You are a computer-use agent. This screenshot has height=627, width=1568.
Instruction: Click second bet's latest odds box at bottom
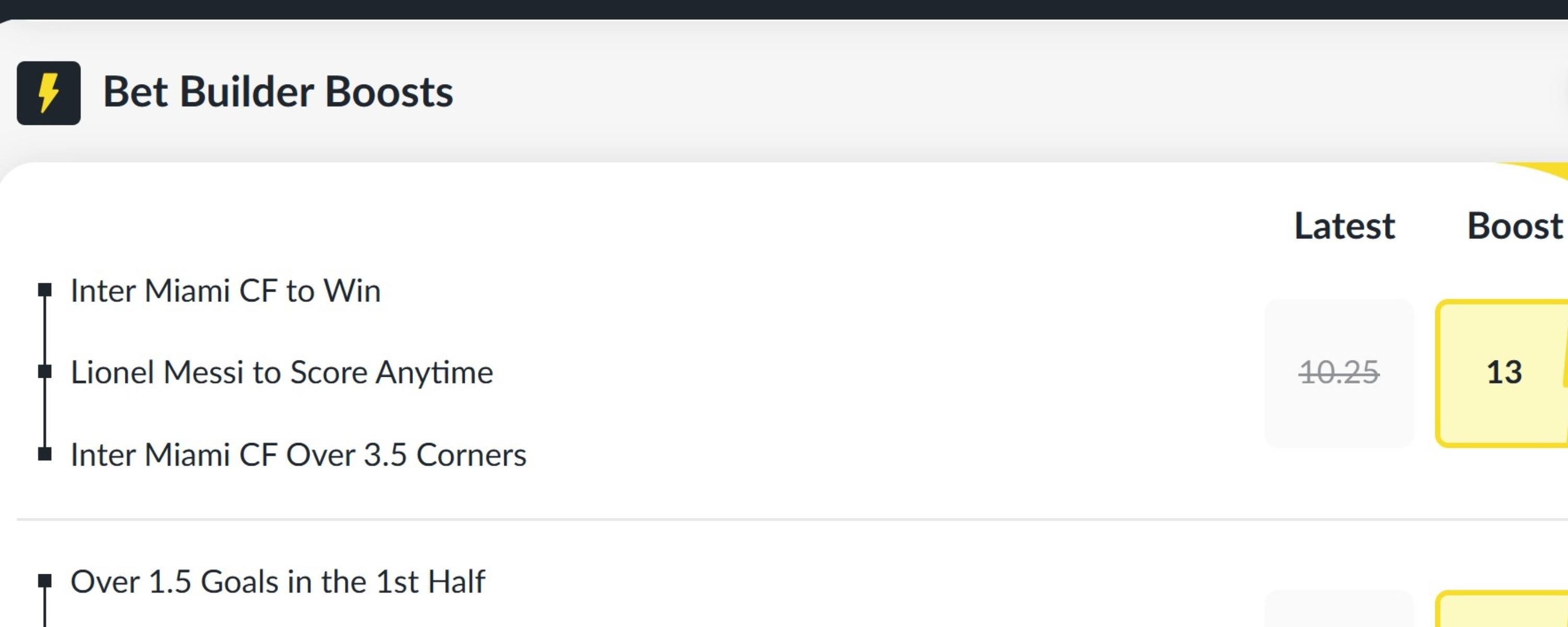click(x=1339, y=609)
